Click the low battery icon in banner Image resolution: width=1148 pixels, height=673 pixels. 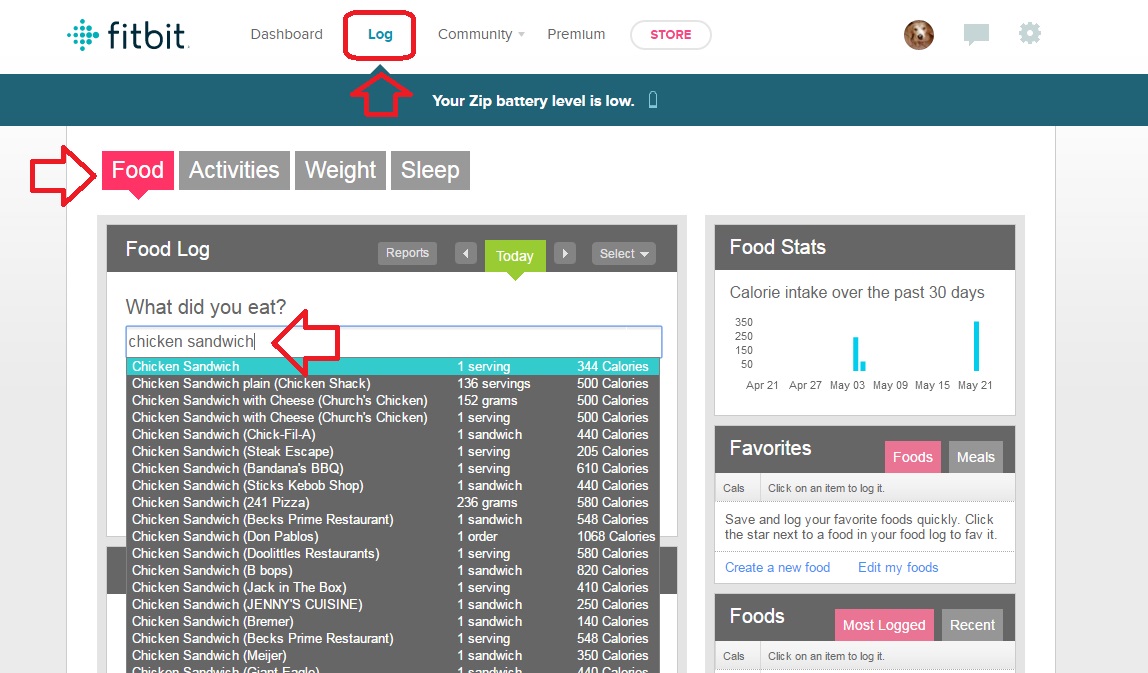(x=653, y=100)
